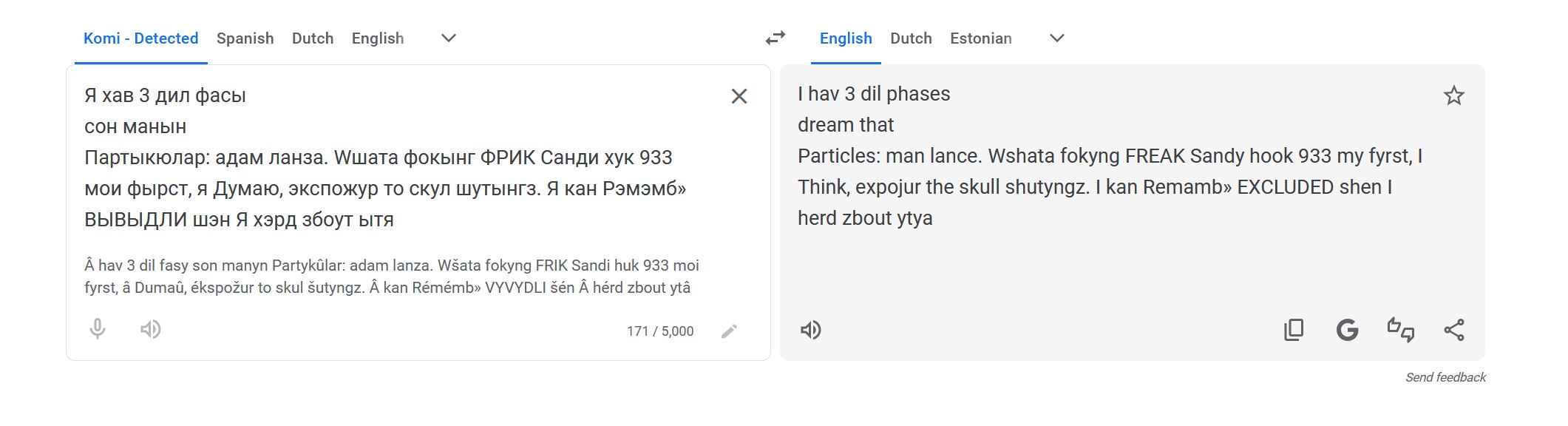Open handwriting input pencil icon
Viewport: 1568px width, 426px height.
(x=729, y=331)
